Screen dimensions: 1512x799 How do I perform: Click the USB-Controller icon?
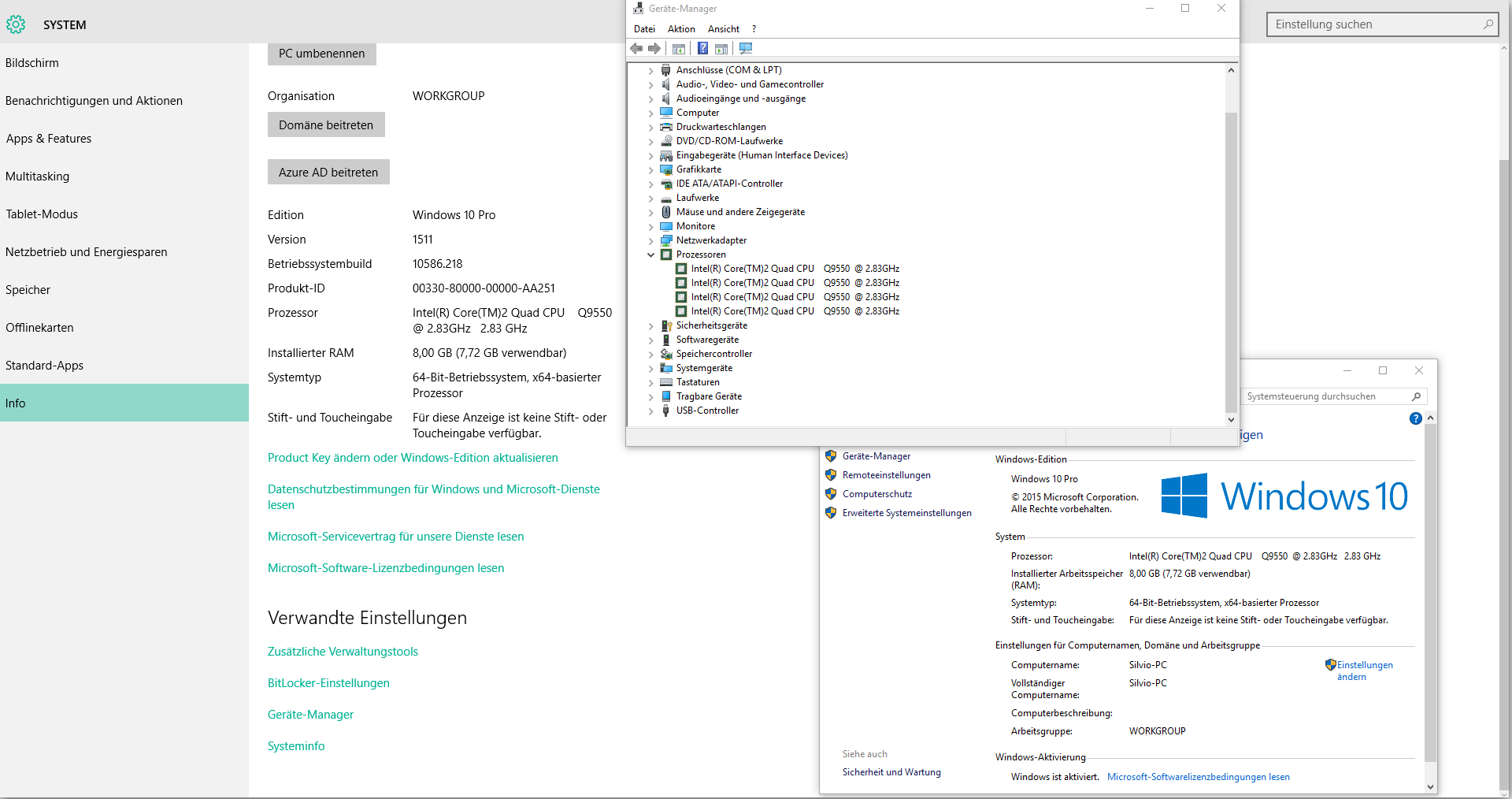(666, 411)
